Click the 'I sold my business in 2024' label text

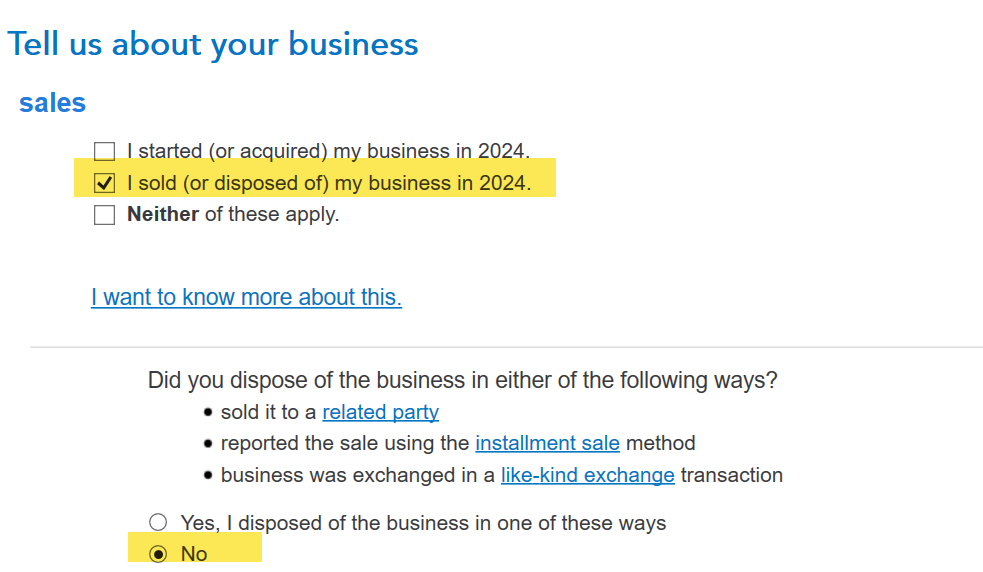coord(328,184)
